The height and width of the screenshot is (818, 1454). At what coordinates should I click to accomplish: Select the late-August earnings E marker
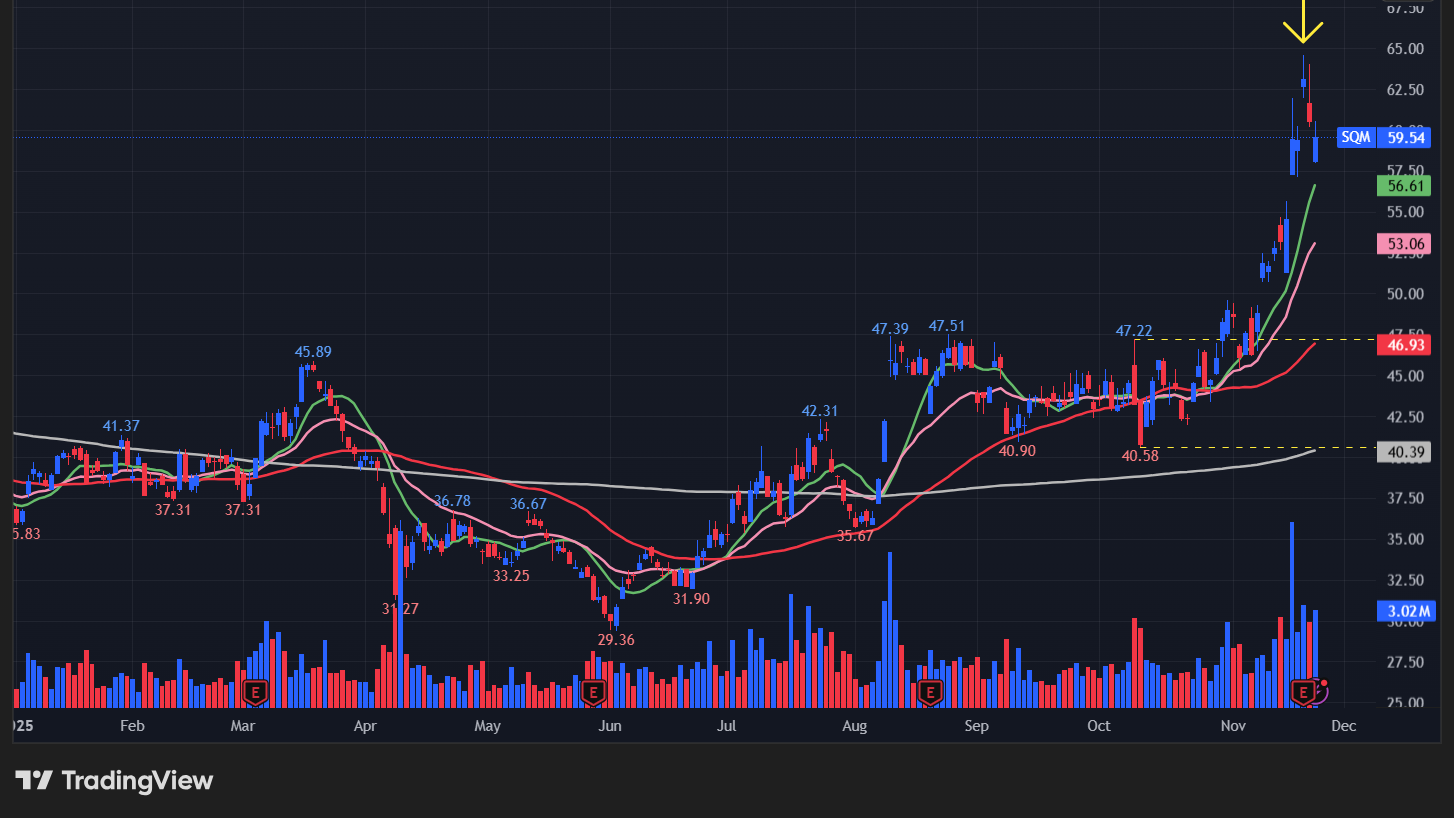(930, 691)
